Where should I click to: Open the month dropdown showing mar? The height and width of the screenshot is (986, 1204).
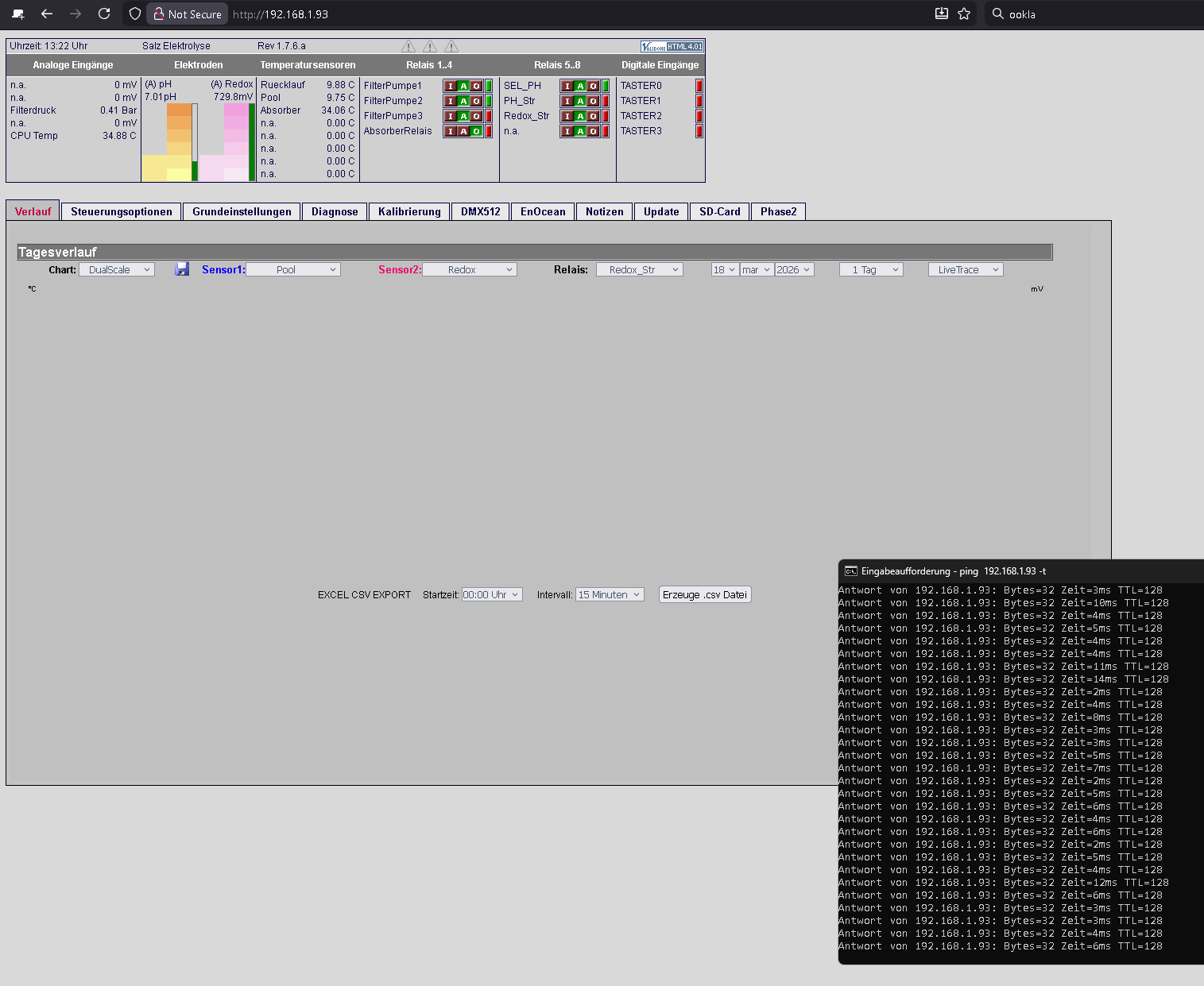[757, 270]
